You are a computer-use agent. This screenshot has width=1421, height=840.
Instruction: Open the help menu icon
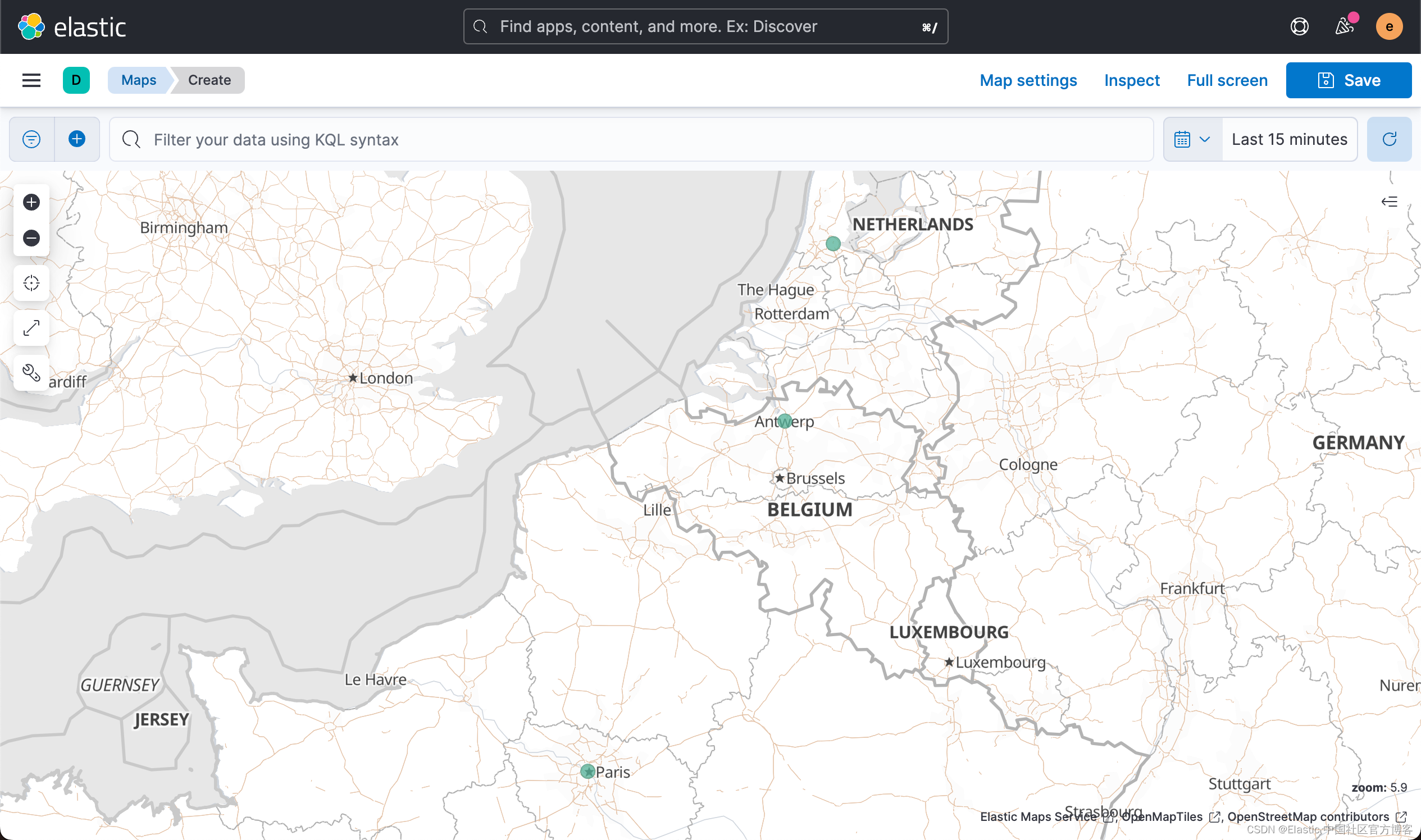coord(1299,26)
